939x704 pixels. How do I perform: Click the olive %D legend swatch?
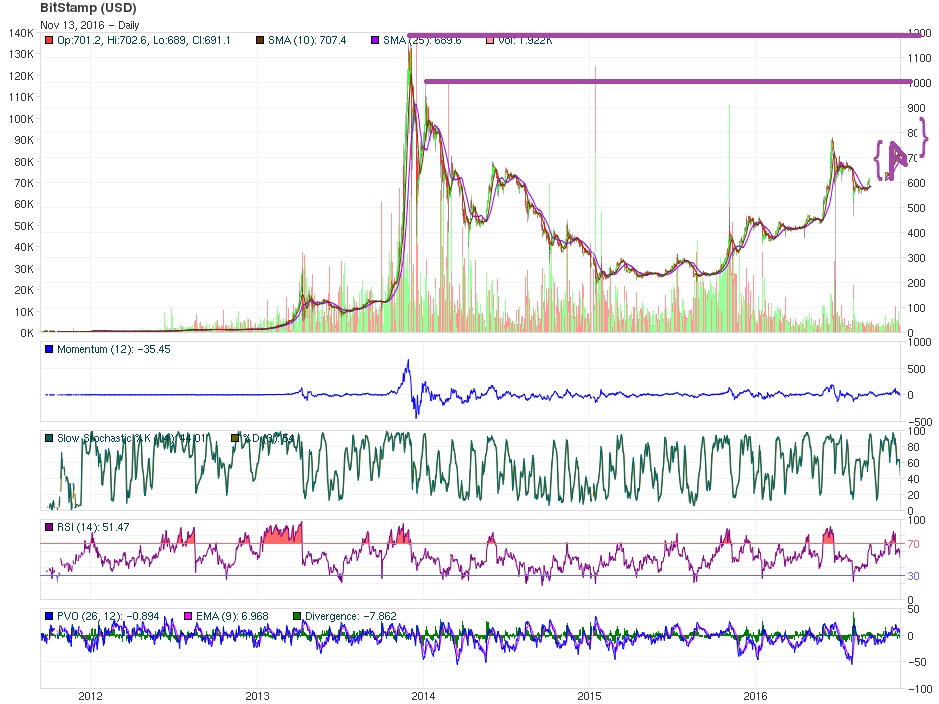(x=235, y=438)
